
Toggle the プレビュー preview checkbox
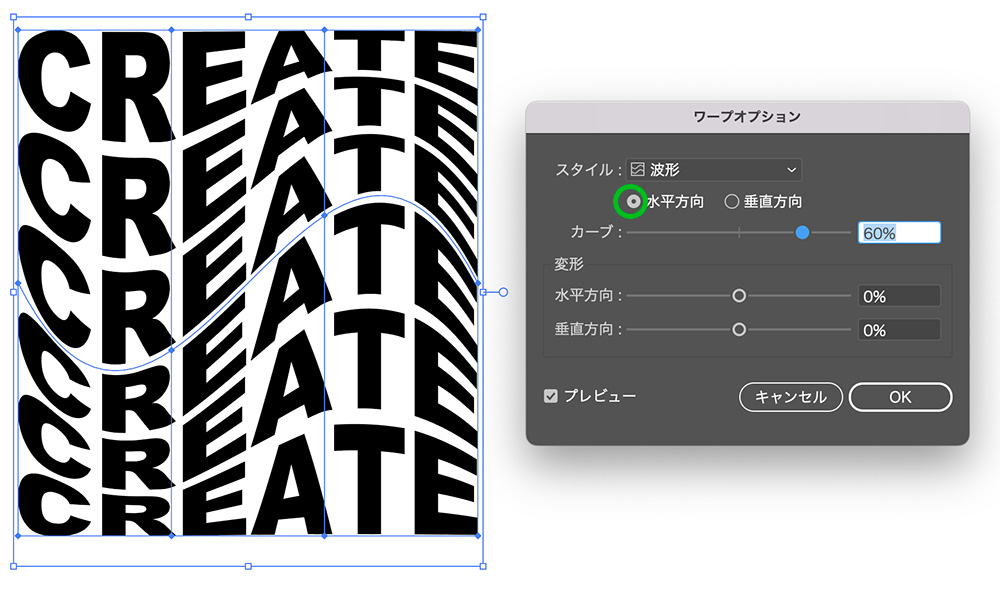pos(551,396)
